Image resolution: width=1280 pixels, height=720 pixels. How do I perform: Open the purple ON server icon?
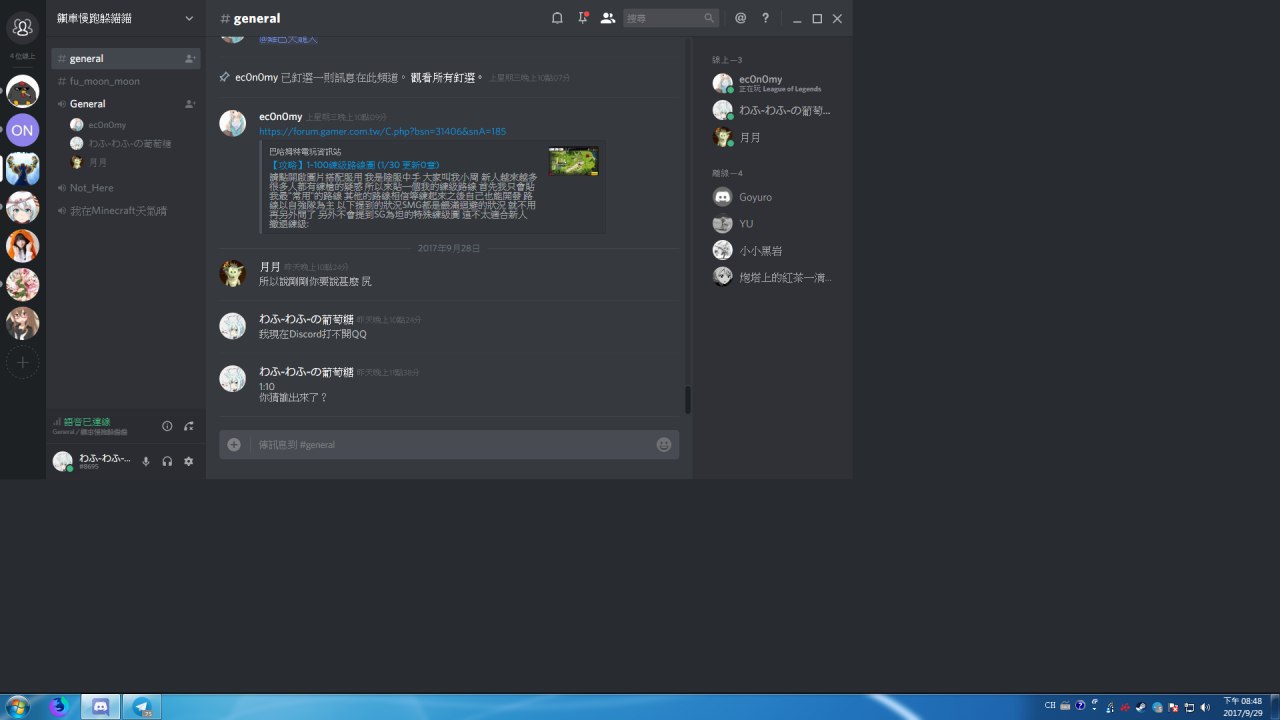tap(22, 130)
